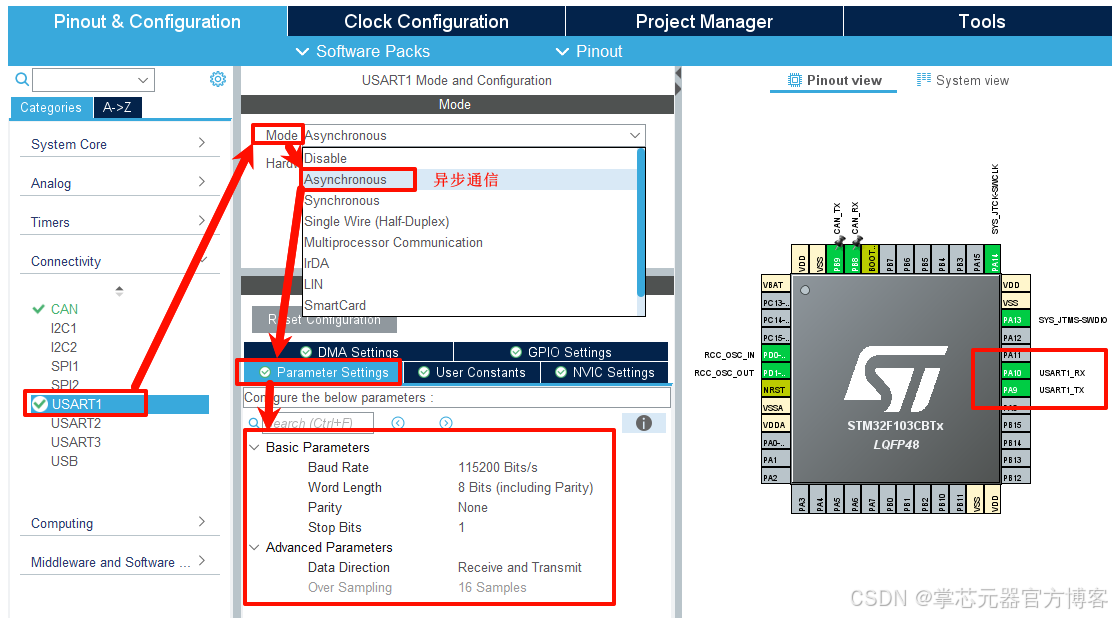
Task: Select the Pinout view tab
Action: pyautogui.click(x=835, y=80)
